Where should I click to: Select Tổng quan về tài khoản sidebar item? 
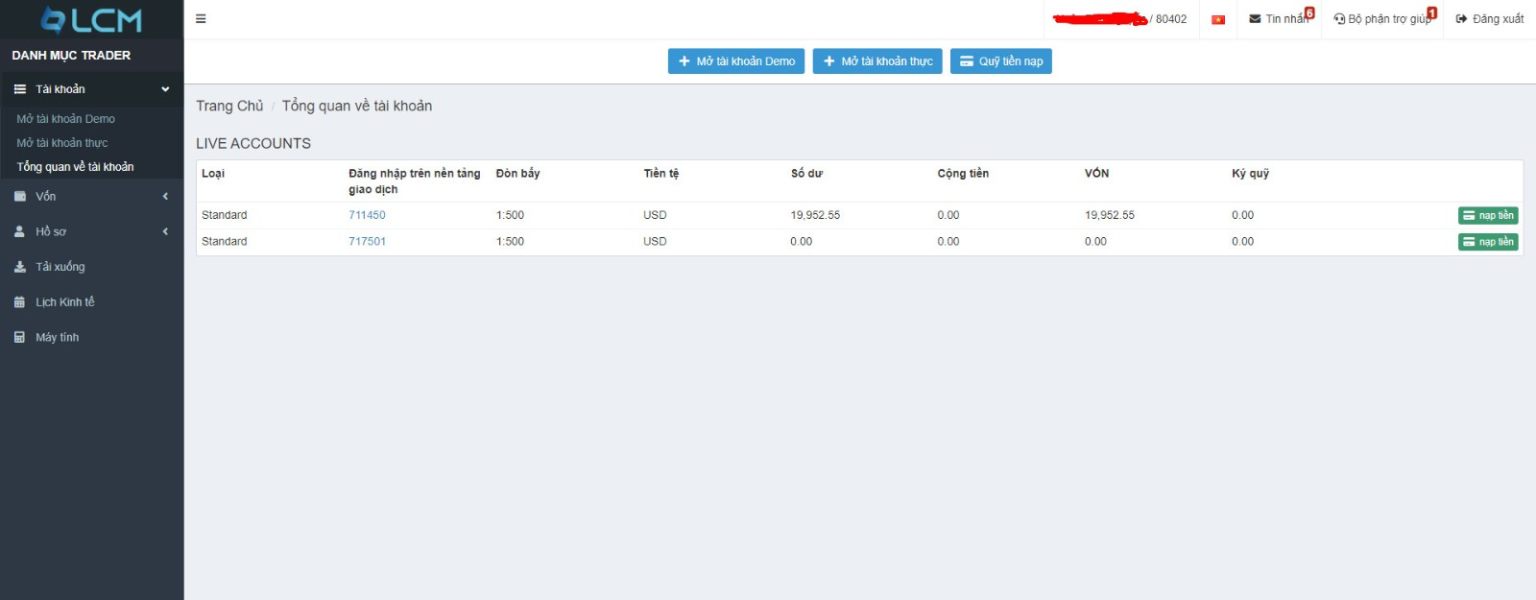point(75,167)
